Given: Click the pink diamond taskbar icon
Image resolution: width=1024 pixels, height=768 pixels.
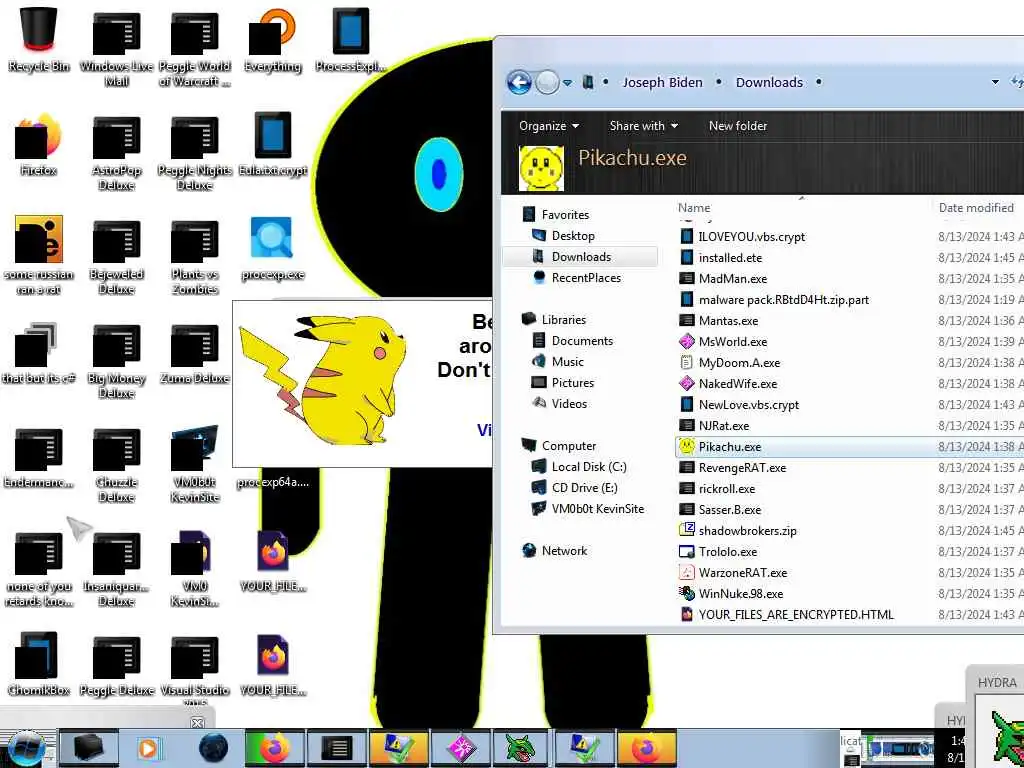Looking at the screenshot, I should pos(461,748).
